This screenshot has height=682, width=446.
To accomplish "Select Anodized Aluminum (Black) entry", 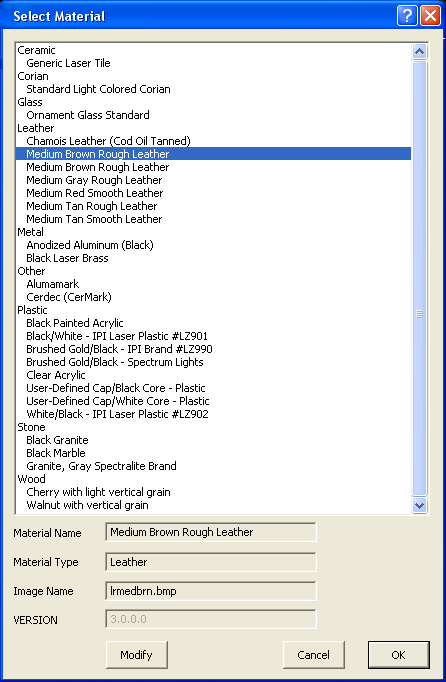I will pyautogui.click(x=90, y=245).
